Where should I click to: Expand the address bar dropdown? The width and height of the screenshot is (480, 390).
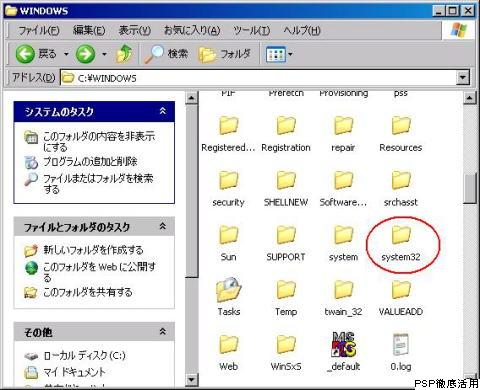click(462, 78)
